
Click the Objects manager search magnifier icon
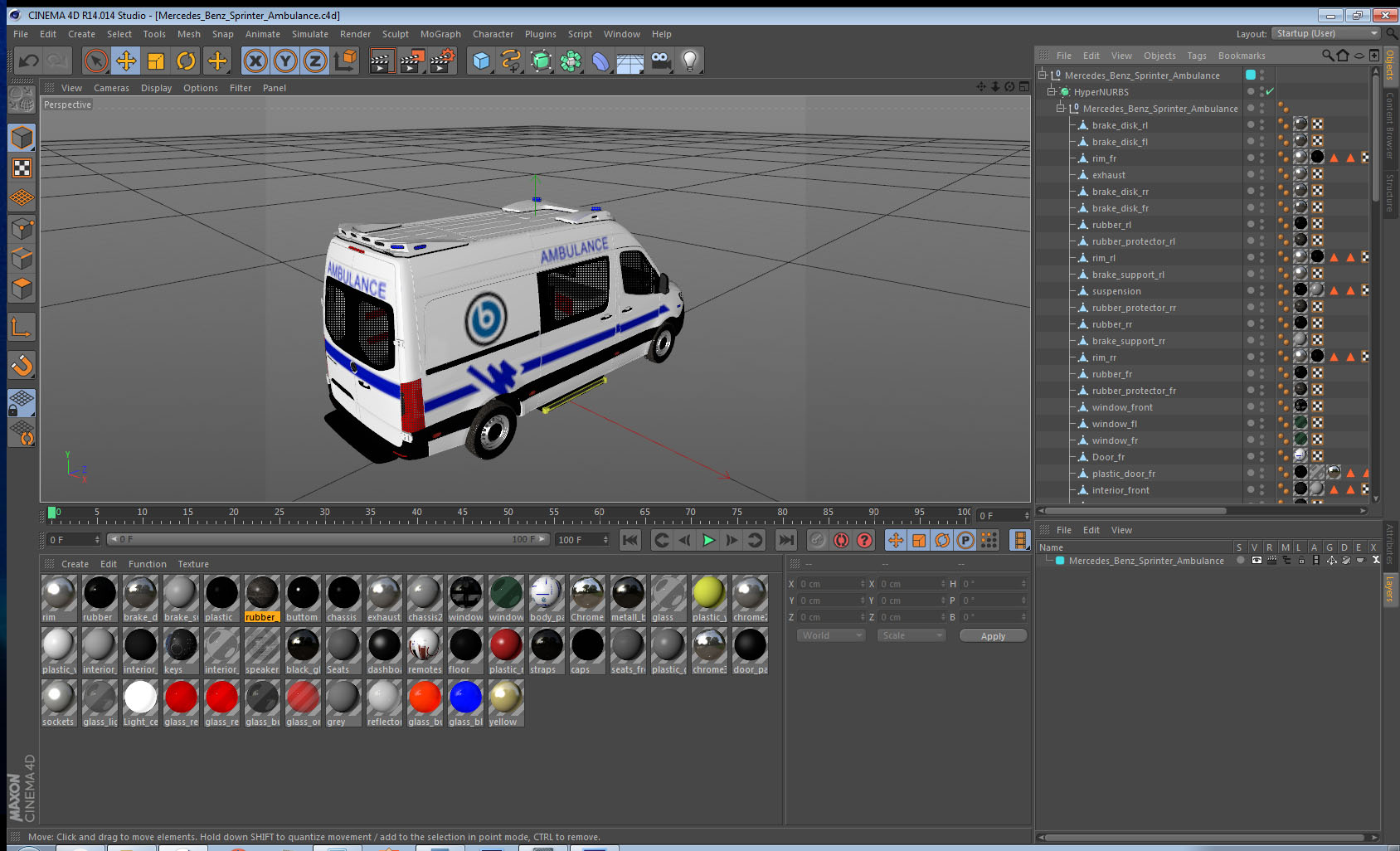(x=1328, y=56)
